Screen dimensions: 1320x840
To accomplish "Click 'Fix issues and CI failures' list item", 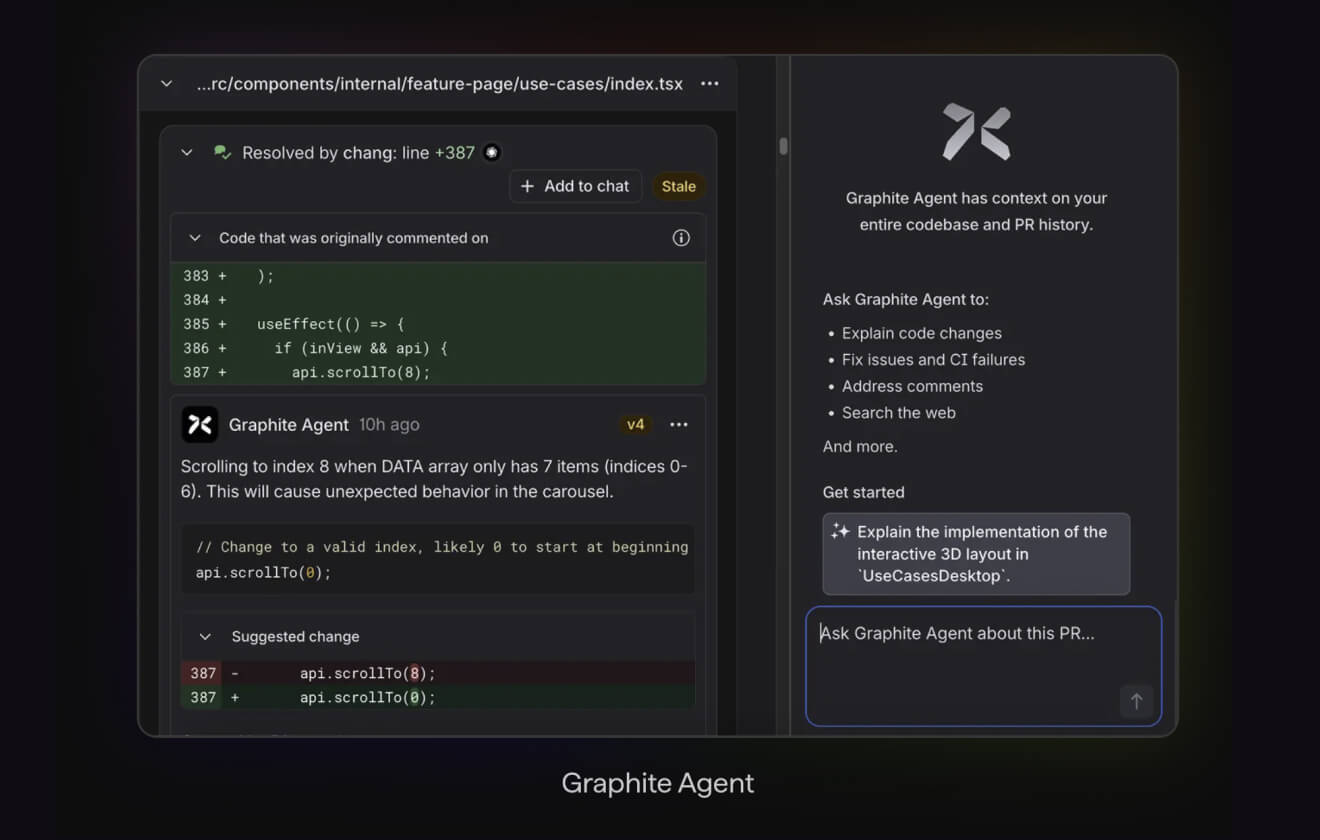I will [933, 360].
